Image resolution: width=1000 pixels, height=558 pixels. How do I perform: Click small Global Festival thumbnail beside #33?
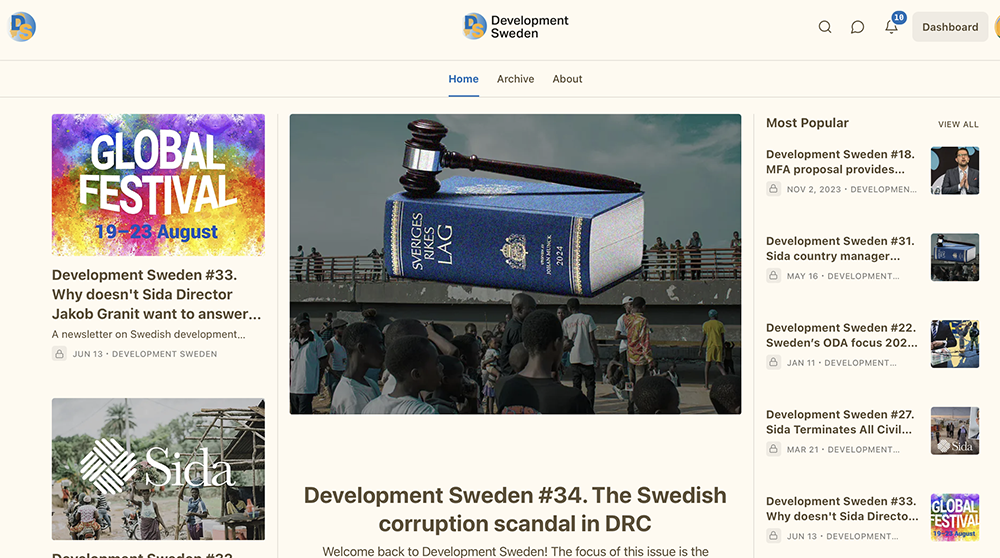tap(955, 517)
